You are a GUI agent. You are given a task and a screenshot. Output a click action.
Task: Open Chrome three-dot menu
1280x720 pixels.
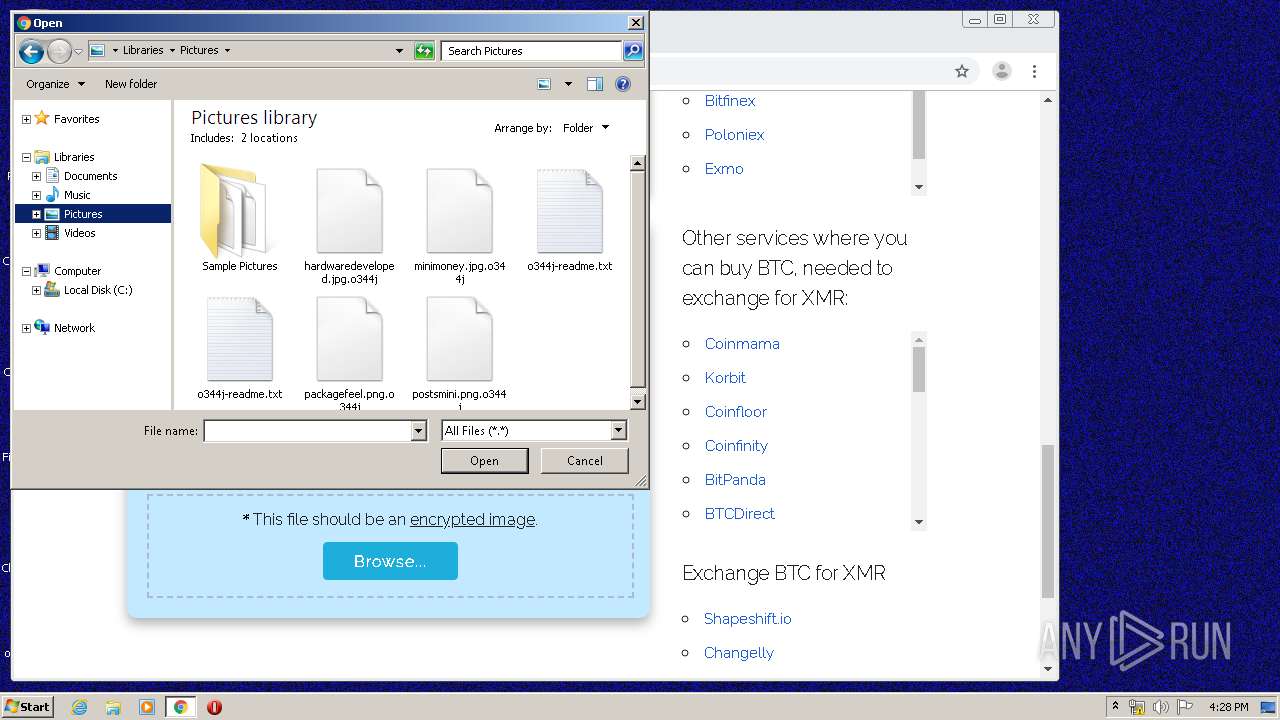(1035, 71)
